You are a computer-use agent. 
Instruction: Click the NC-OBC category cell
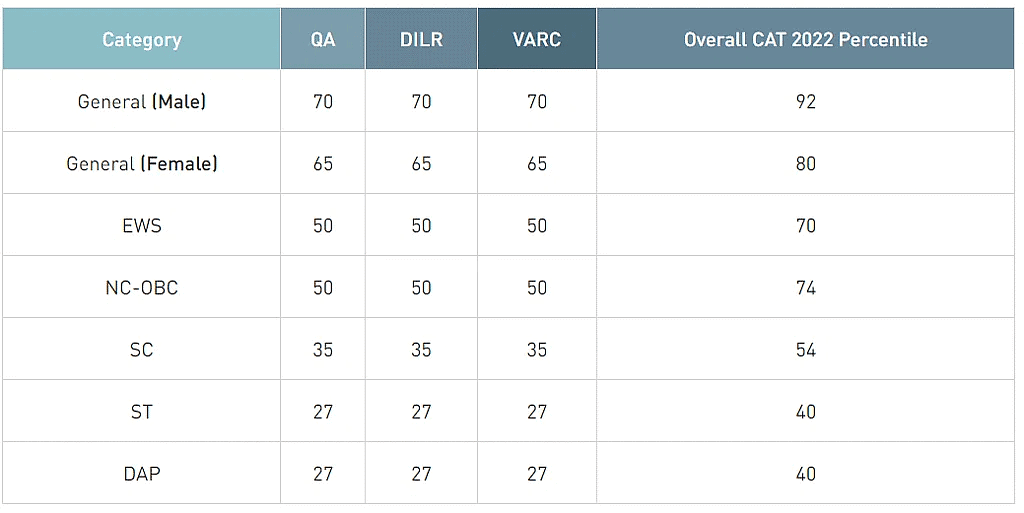pyautogui.click(x=142, y=287)
